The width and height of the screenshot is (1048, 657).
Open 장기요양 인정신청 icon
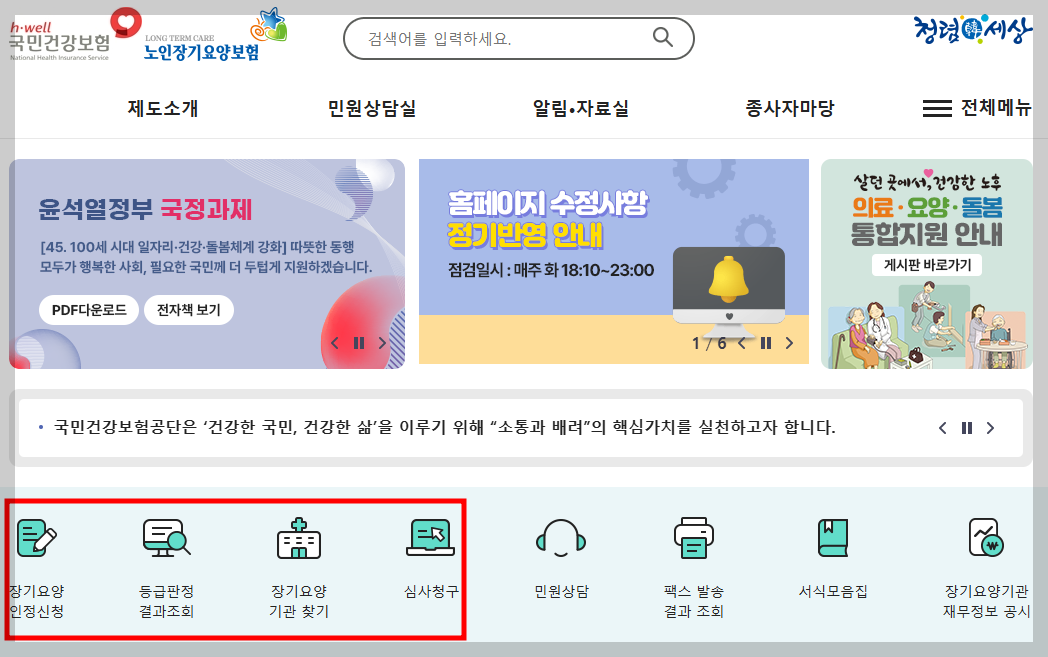(37, 538)
